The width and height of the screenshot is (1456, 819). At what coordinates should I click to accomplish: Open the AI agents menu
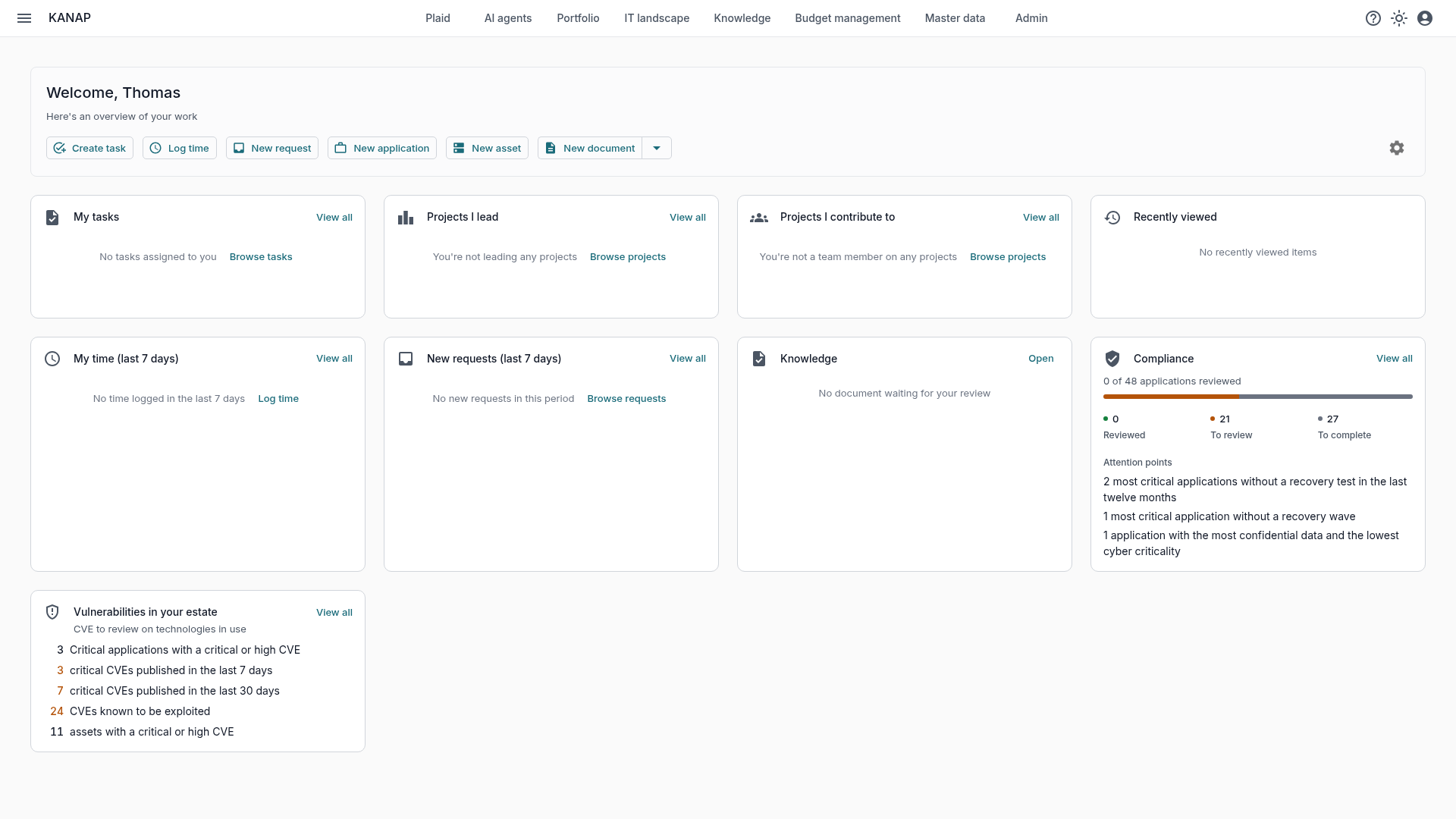pos(508,18)
